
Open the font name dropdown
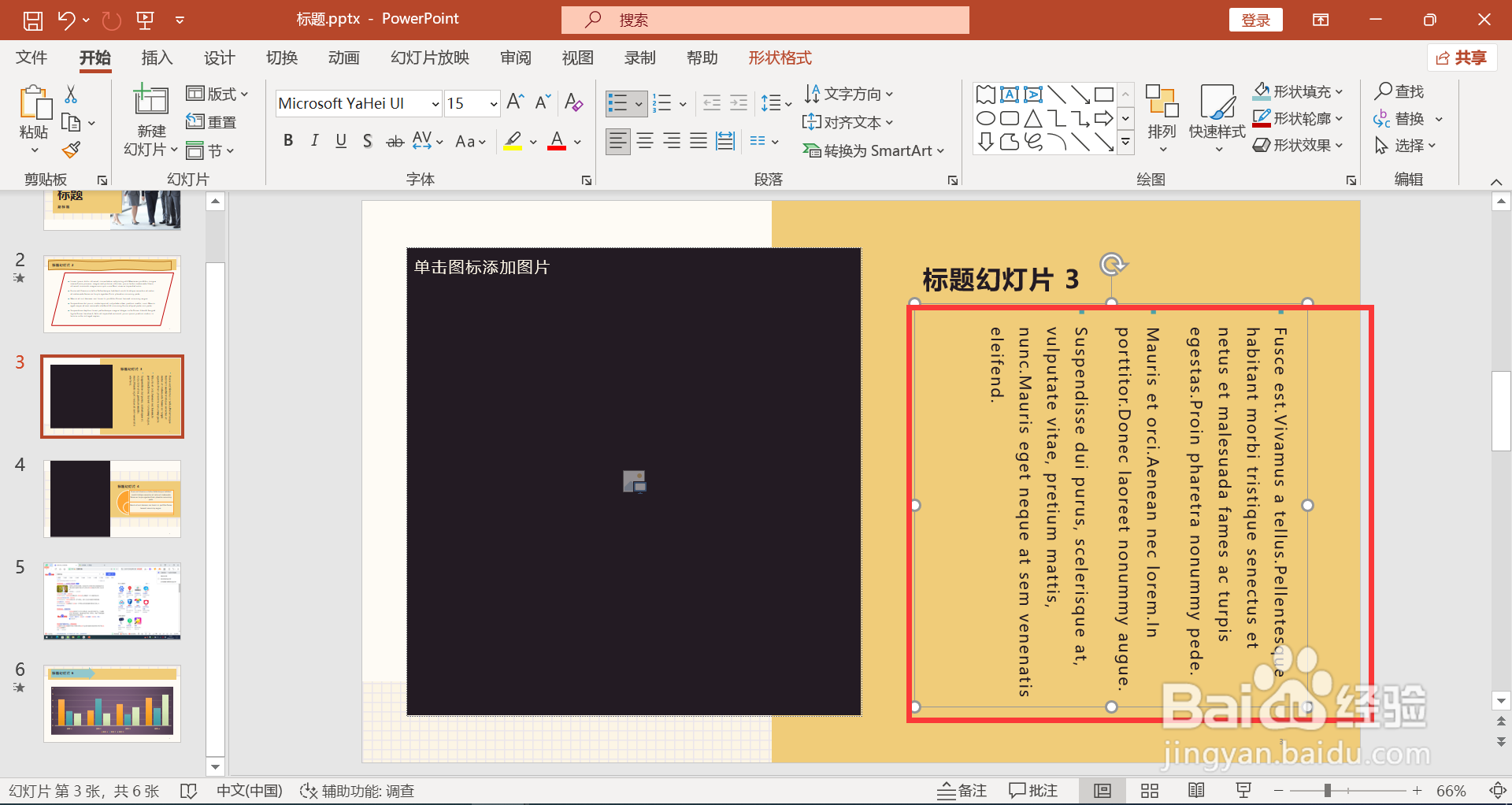coord(435,103)
